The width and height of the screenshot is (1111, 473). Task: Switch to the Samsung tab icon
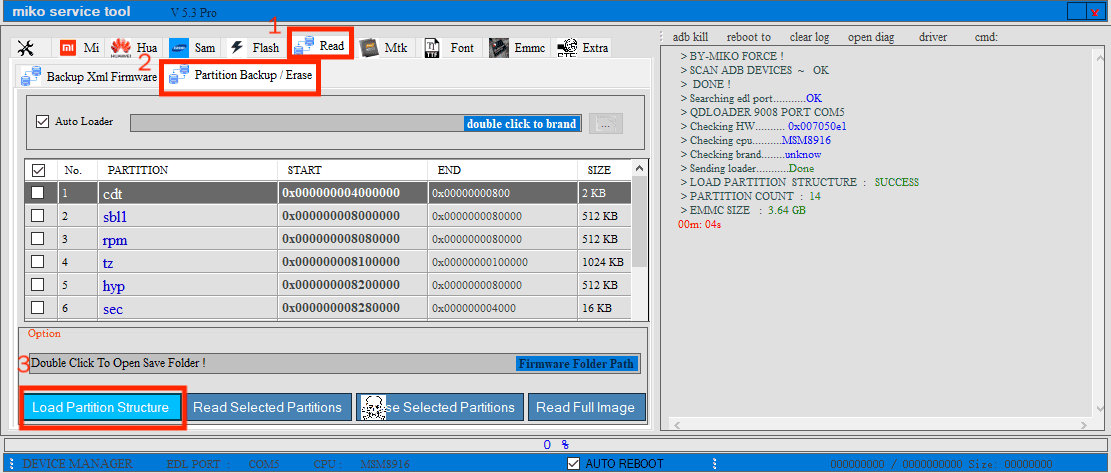180,48
